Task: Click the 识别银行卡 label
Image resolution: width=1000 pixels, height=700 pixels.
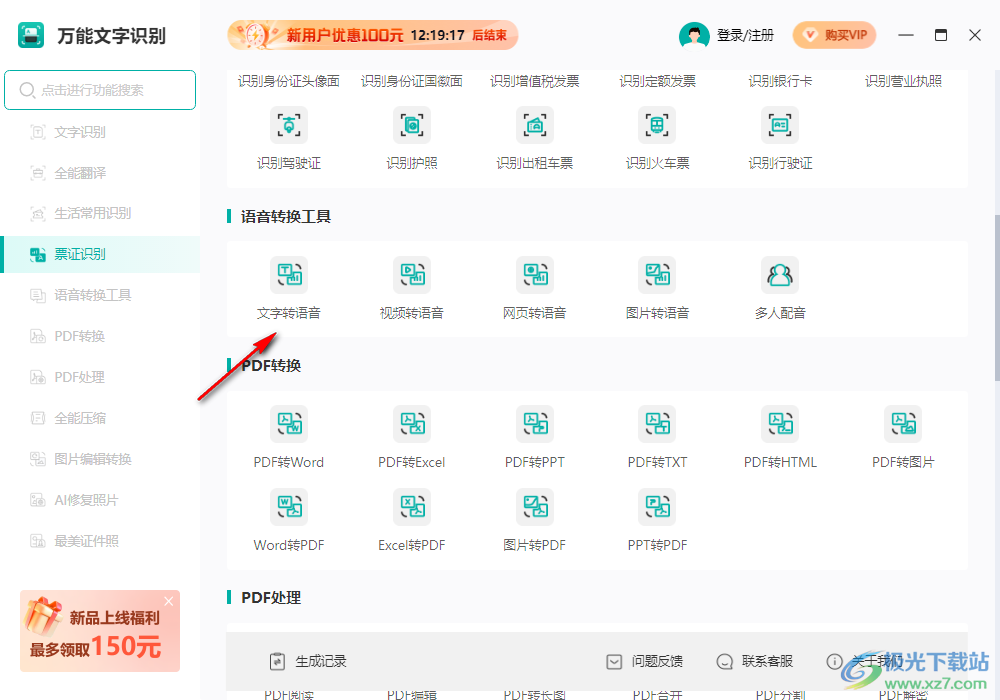Action: [x=780, y=81]
